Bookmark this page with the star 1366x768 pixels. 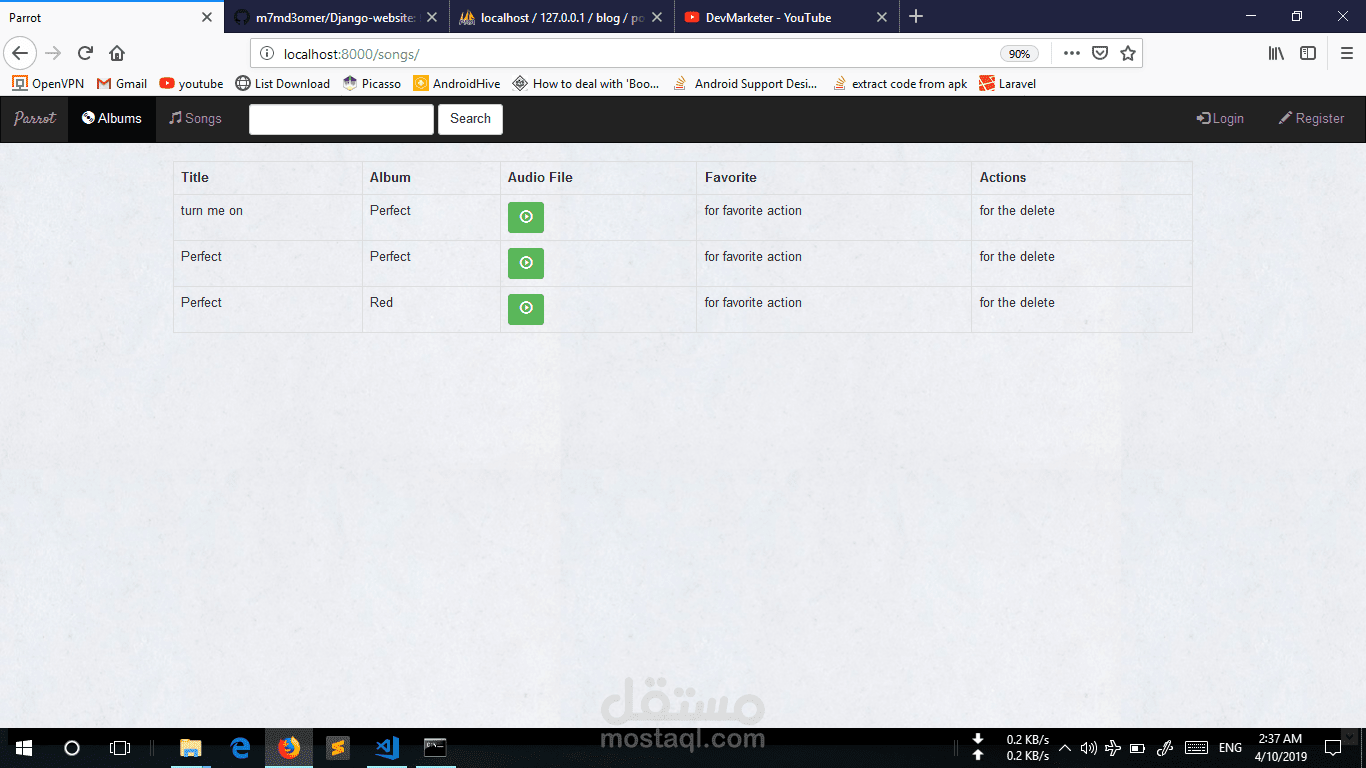tap(1128, 54)
